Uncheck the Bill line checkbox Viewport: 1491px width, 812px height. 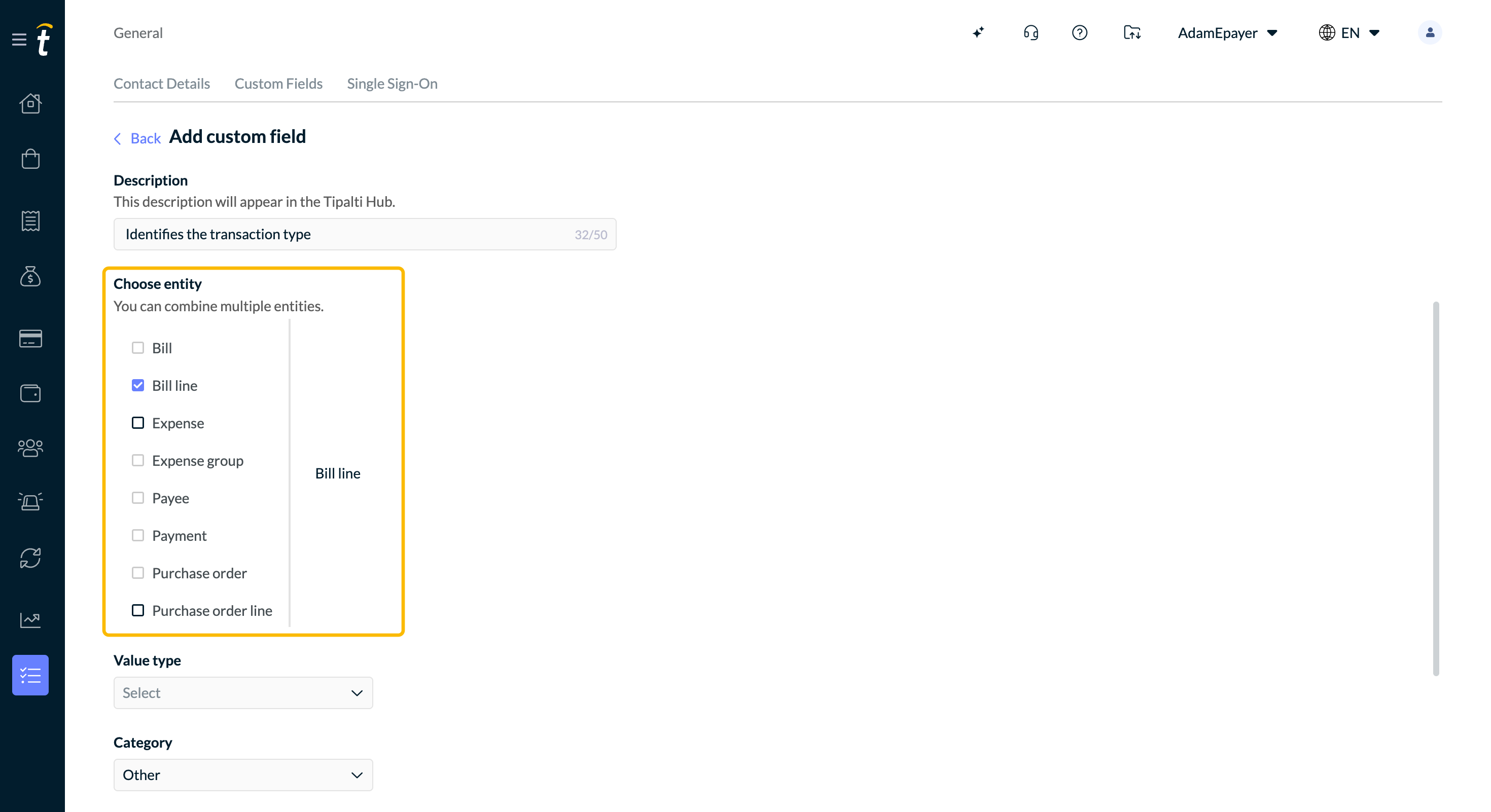pos(138,385)
